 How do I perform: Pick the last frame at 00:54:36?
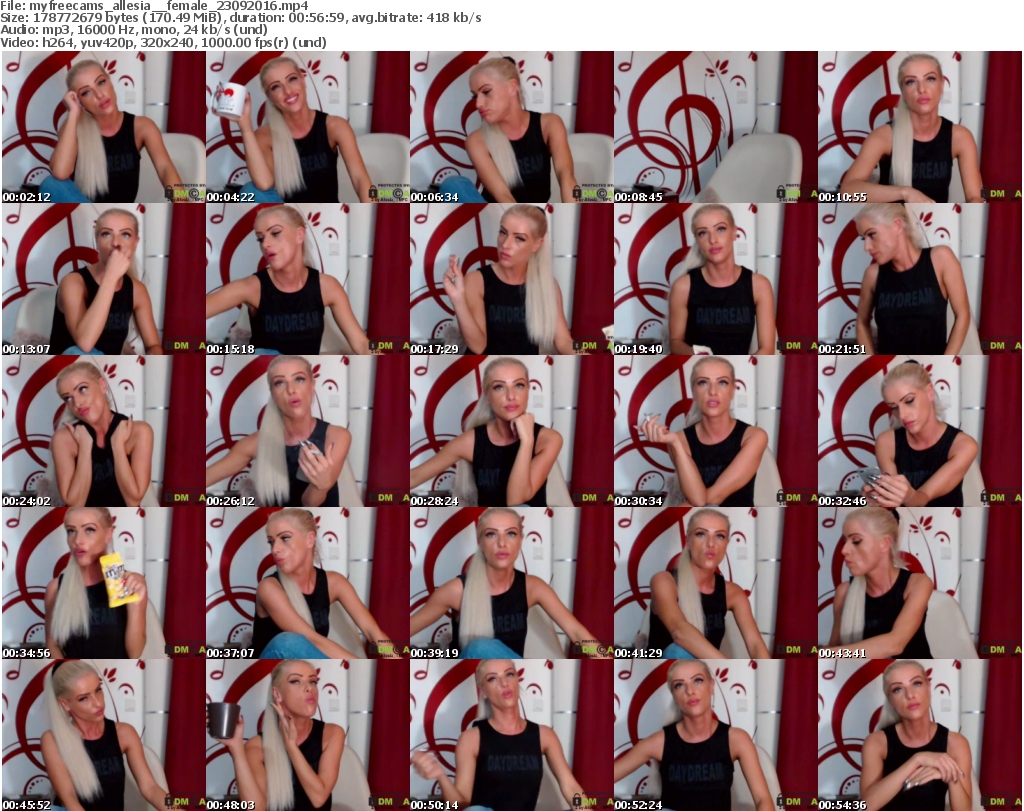tap(920, 735)
